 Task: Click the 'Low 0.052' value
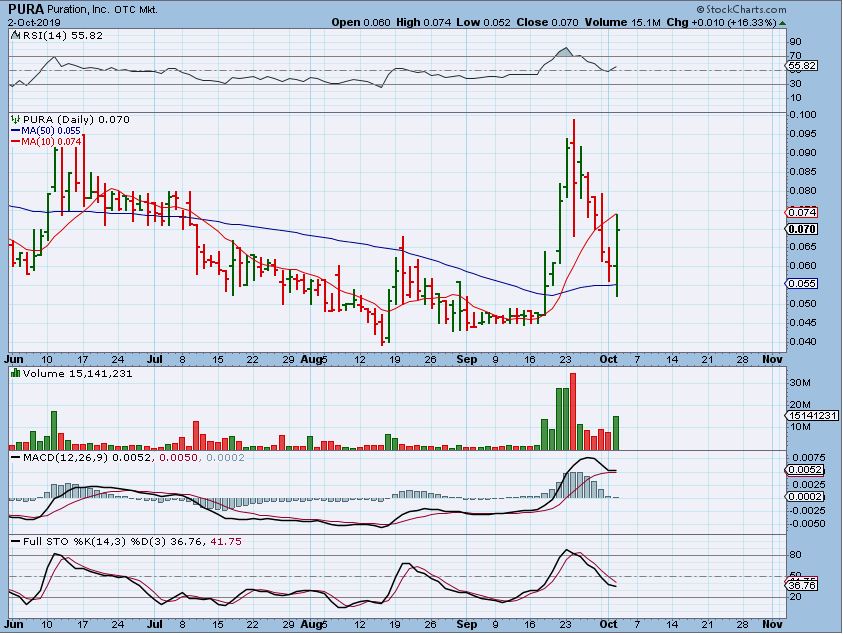483,23
